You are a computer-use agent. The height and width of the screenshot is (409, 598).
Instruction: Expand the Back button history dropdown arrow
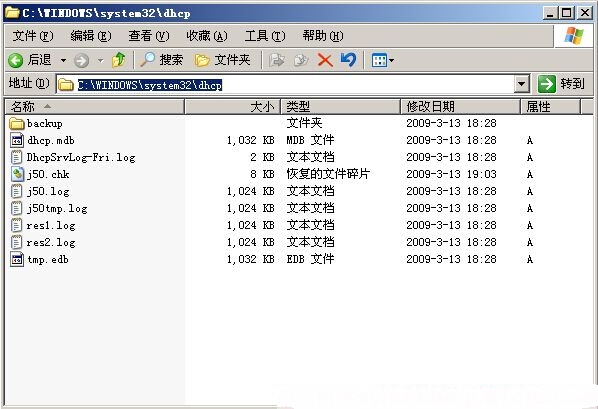pos(63,60)
